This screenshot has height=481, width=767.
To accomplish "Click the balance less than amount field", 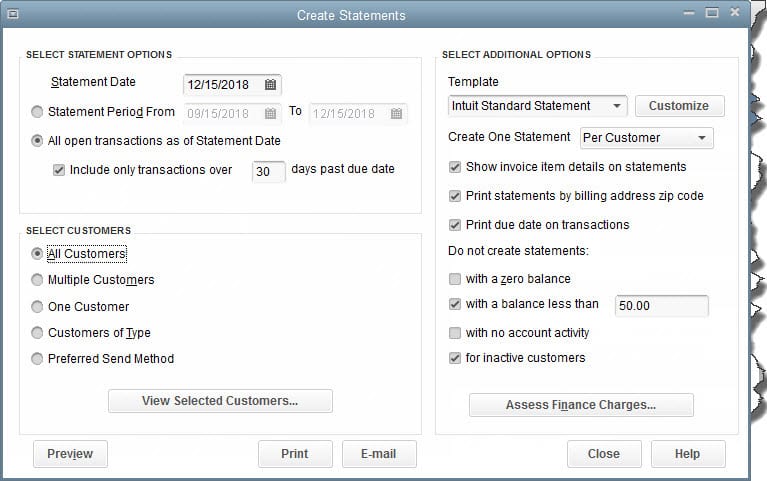I will click(x=661, y=305).
